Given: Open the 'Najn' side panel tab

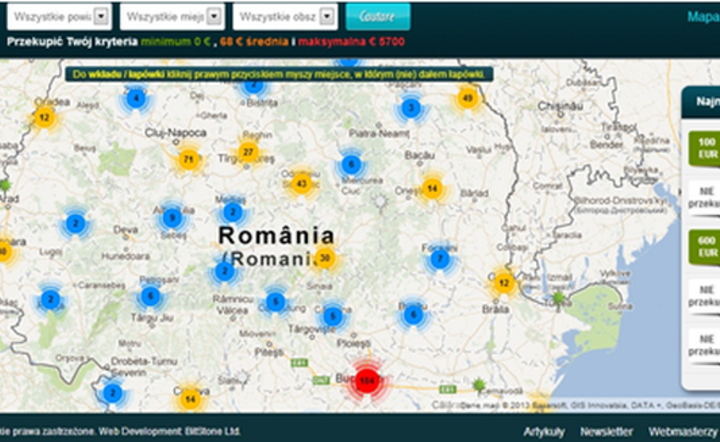Looking at the screenshot, I should tap(701, 102).
